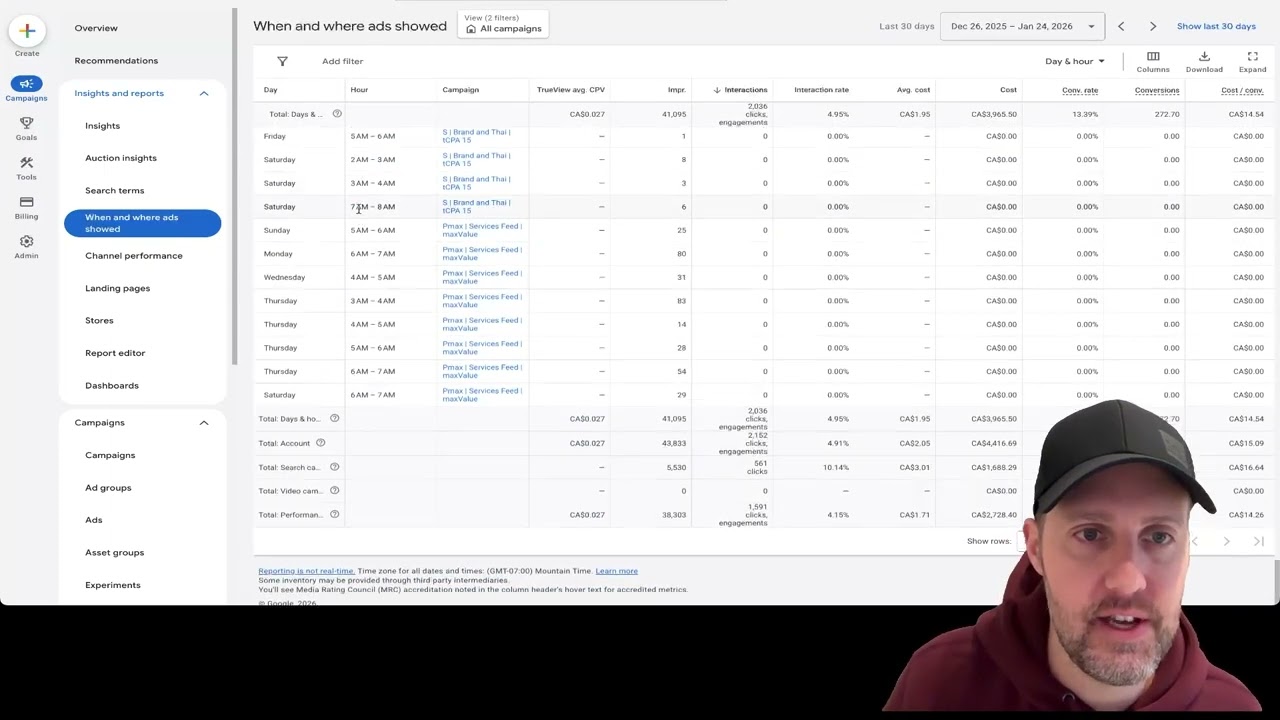Click Show last 30 days link
The image size is (1280, 720).
(x=1216, y=27)
